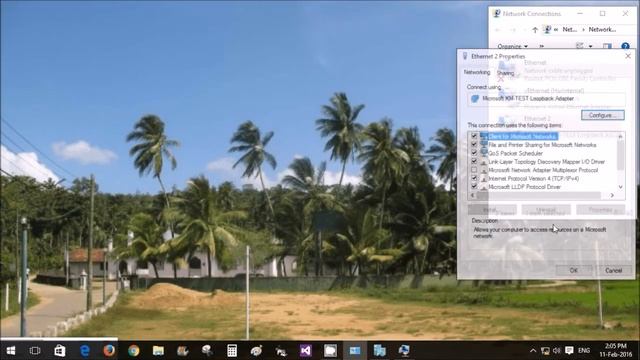This screenshot has width=640, height=360.
Task: Toggle Link-Layer Topology Discovery Mapper checkbox
Action: (474, 161)
